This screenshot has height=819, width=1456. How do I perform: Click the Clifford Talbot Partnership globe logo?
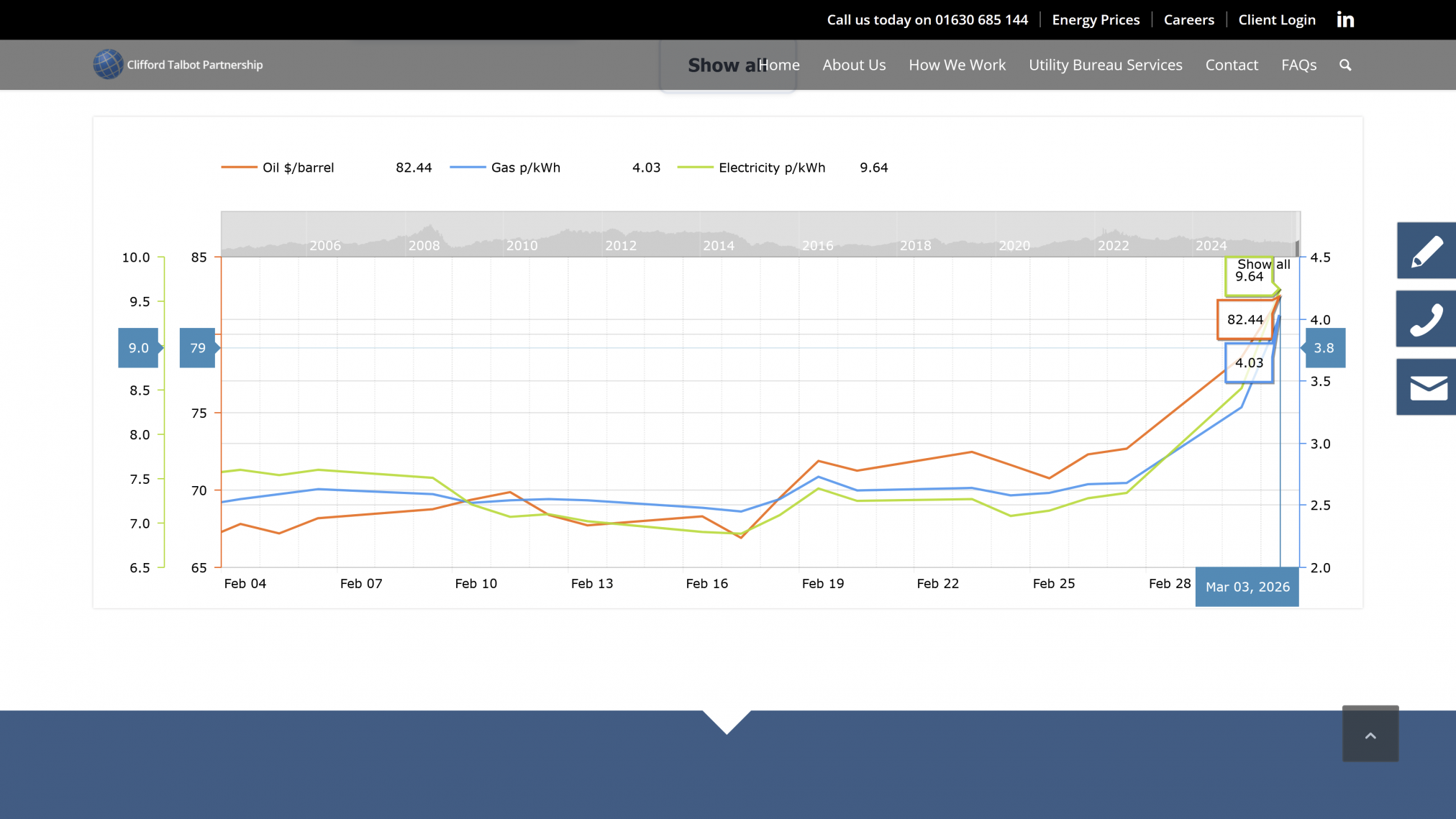pos(108,64)
